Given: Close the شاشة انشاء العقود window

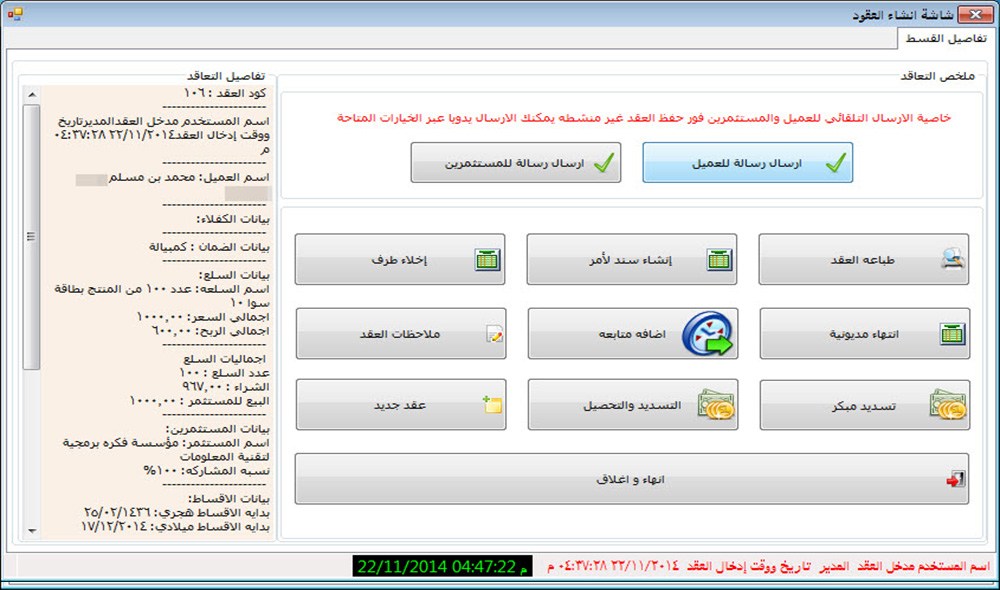Looking at the screenshot, I should 968,13.
